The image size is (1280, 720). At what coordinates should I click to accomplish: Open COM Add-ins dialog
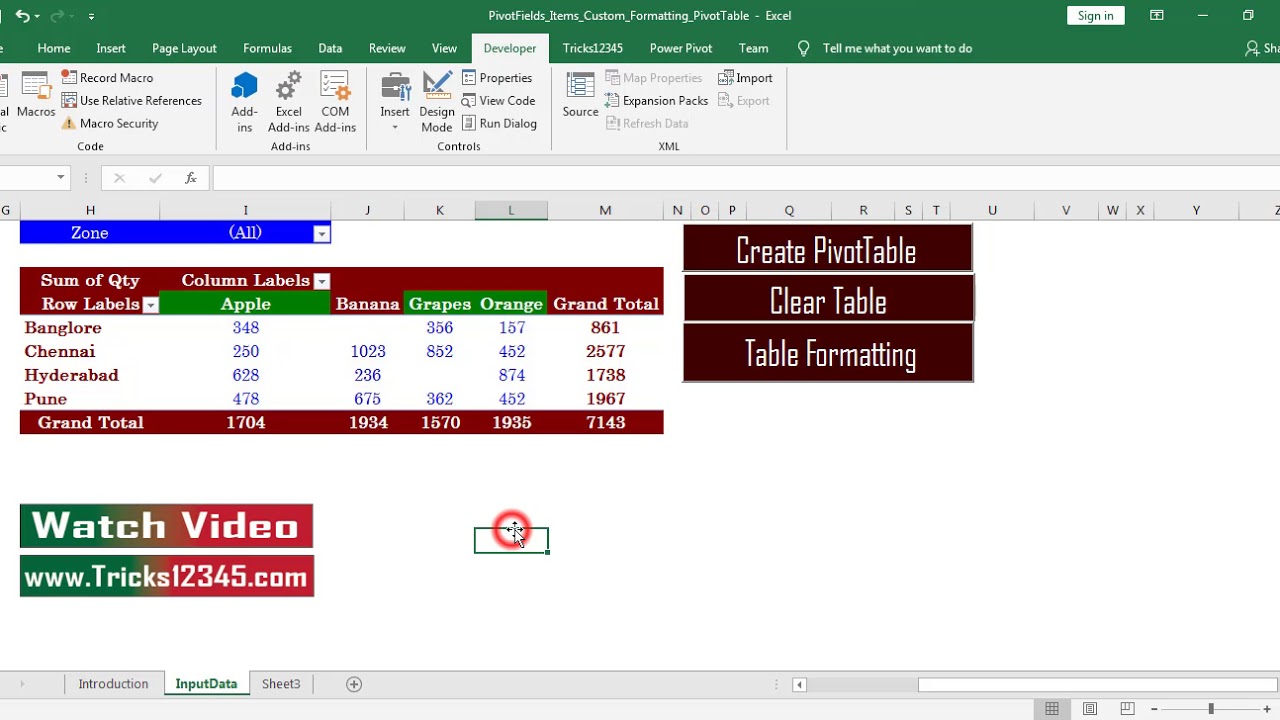tap(335, 102)
